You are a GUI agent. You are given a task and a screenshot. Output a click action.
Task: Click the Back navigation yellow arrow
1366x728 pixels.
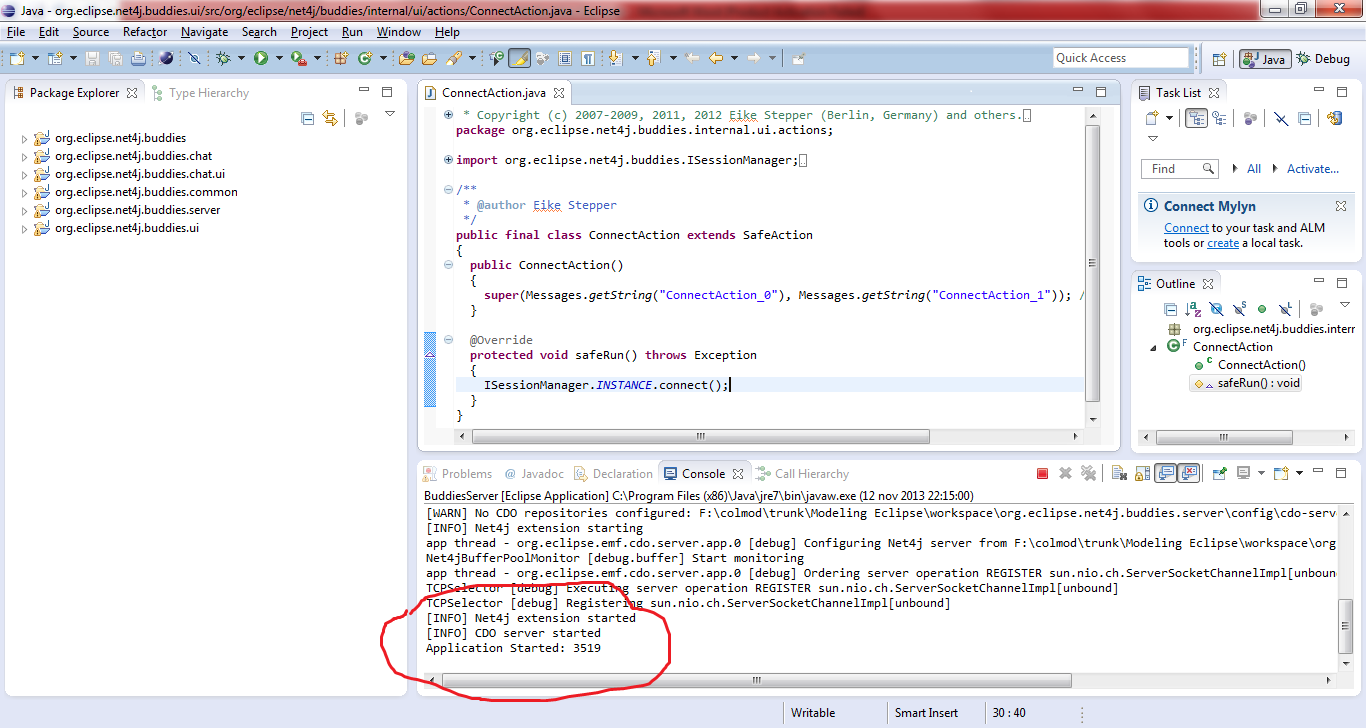(716, 58)
